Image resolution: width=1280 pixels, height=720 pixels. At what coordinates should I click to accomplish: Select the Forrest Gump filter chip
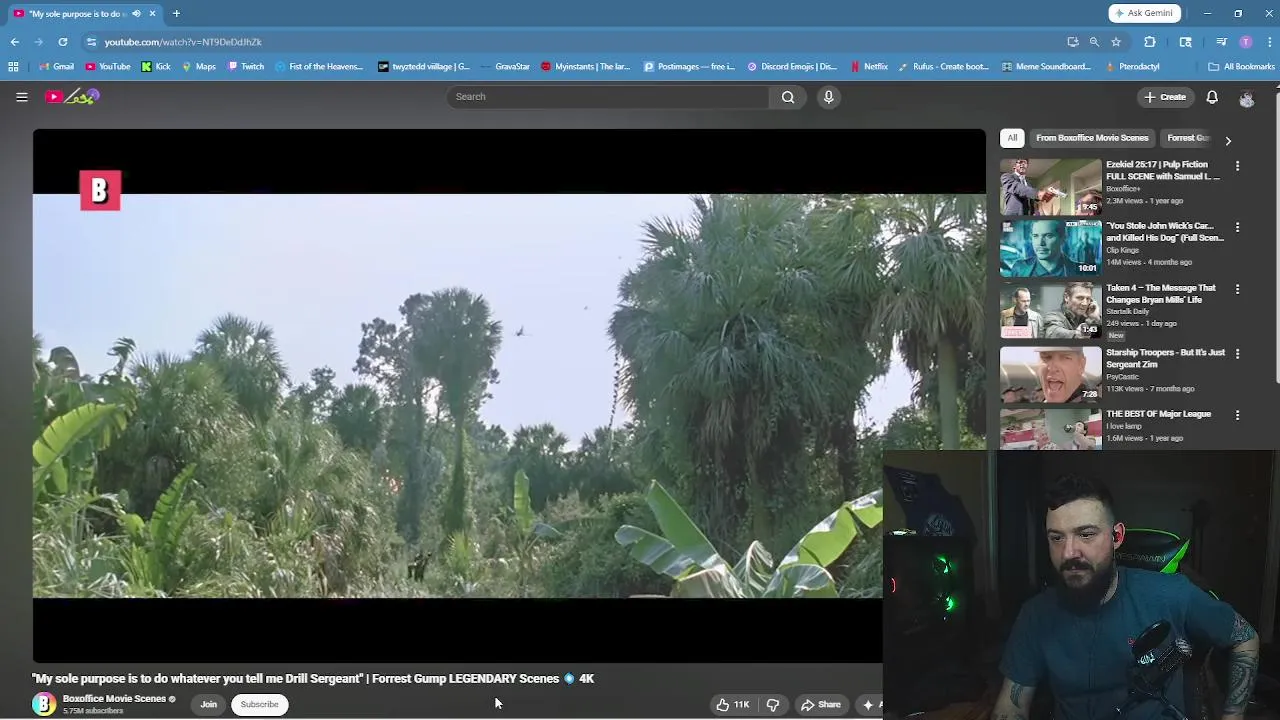[1188, 138]
